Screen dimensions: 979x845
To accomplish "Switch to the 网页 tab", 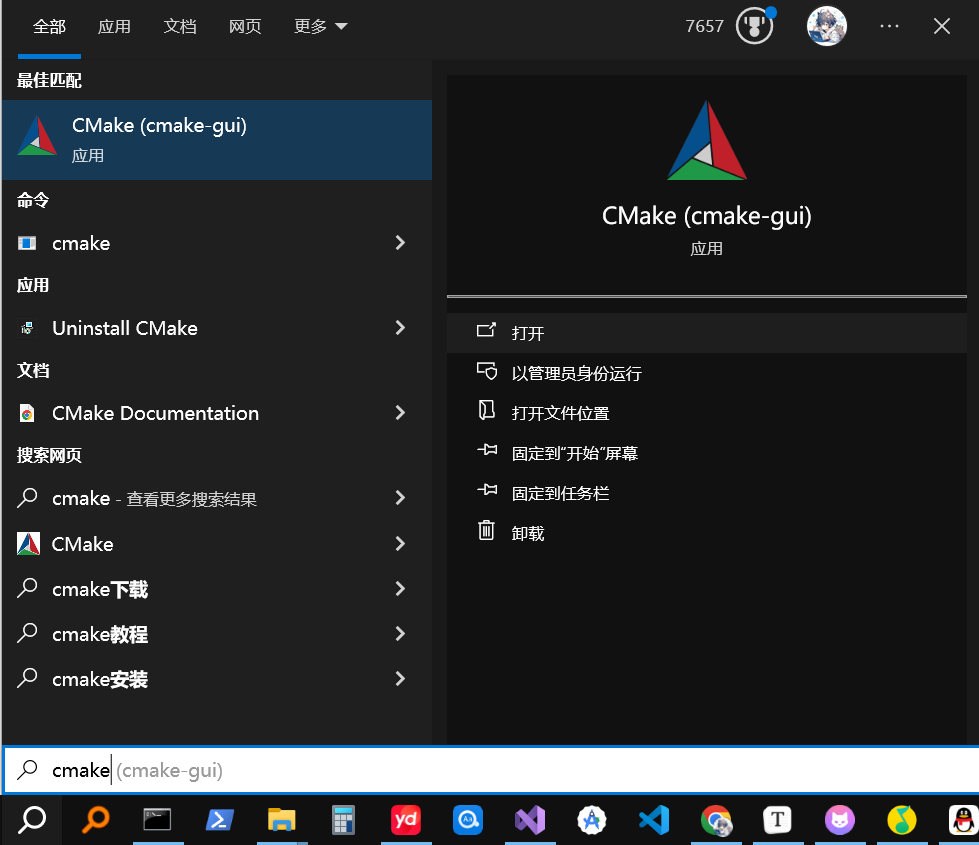I will pyautogui.click(x=245, y=26).
